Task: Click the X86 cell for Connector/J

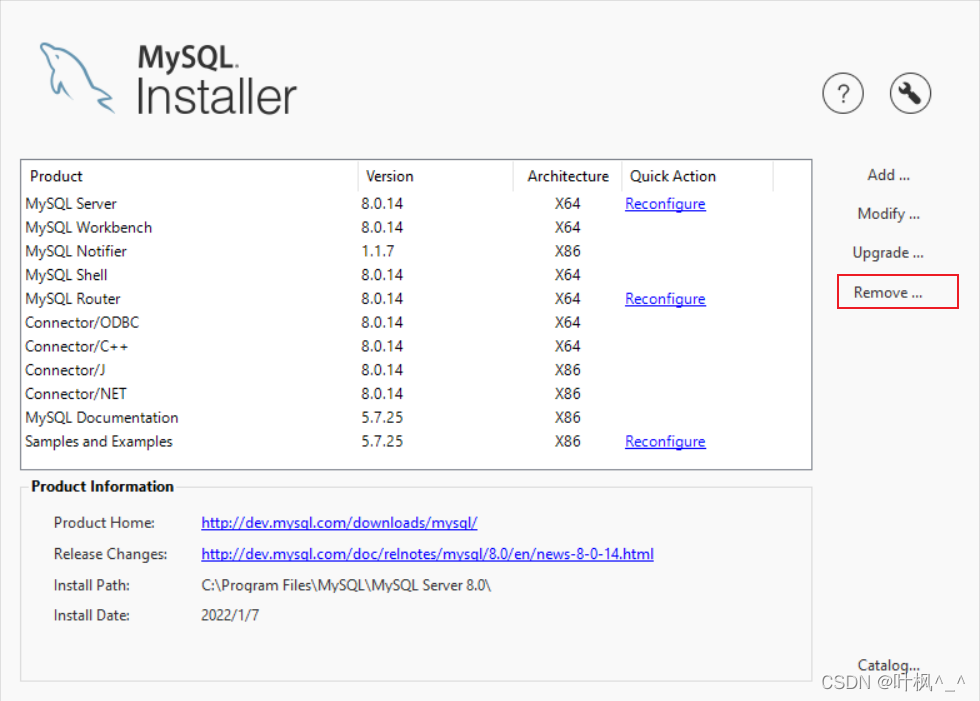Action: pyautogui.click(x=568, y=370)
